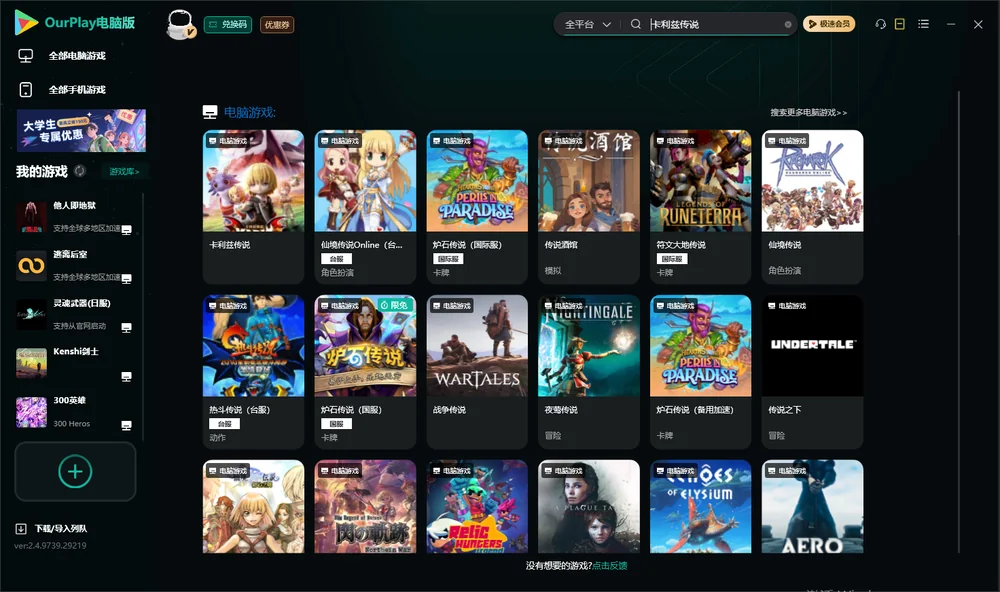Click 搜索更多电脑游戏 link
This screenshot has height=592, width=1000.
click(x=808, y=113)
